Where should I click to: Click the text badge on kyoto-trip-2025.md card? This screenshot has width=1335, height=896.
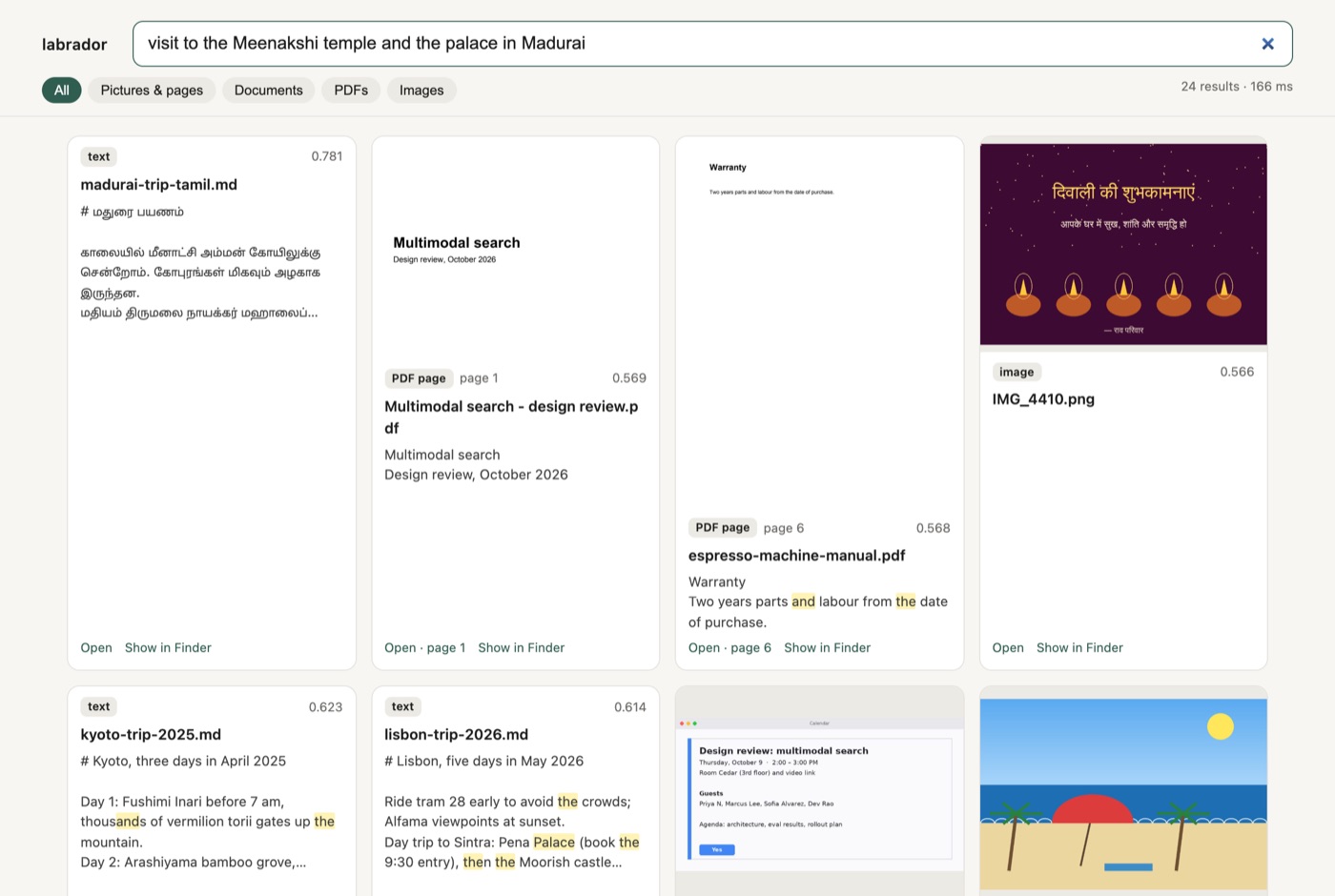click(99, 707)
